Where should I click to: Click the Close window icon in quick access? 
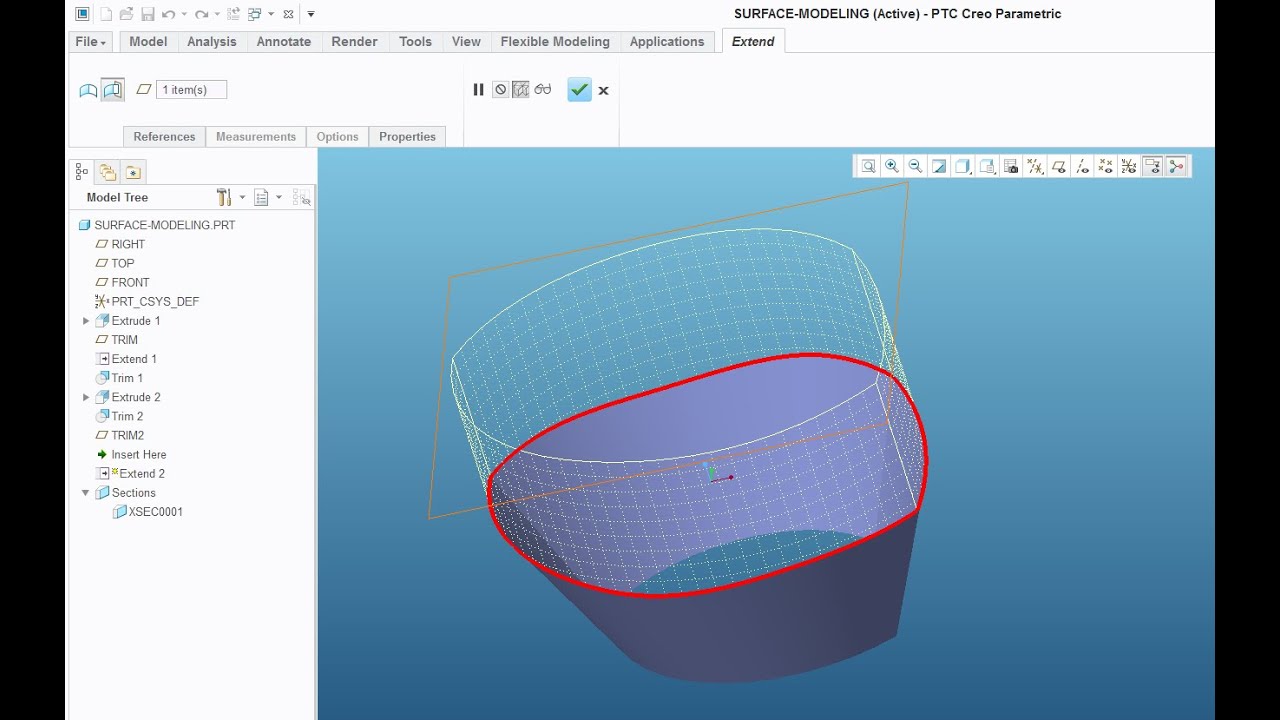(288, 14)
